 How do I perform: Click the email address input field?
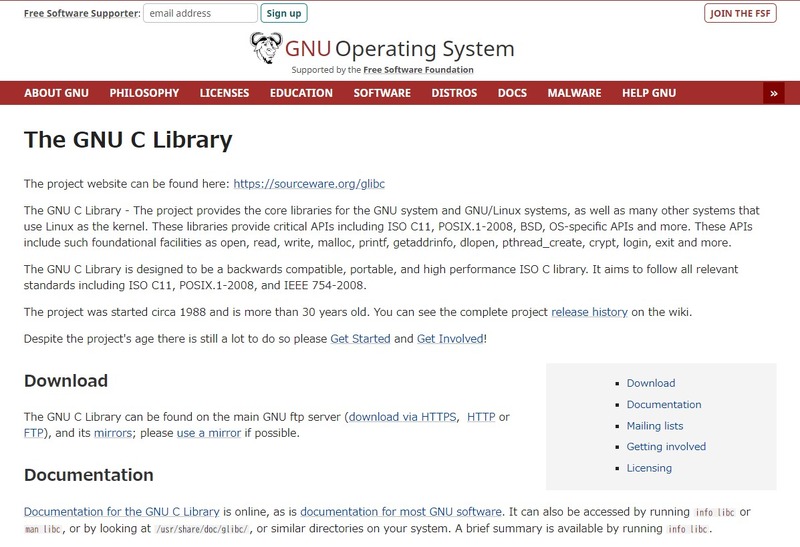(x=200, y=13)
